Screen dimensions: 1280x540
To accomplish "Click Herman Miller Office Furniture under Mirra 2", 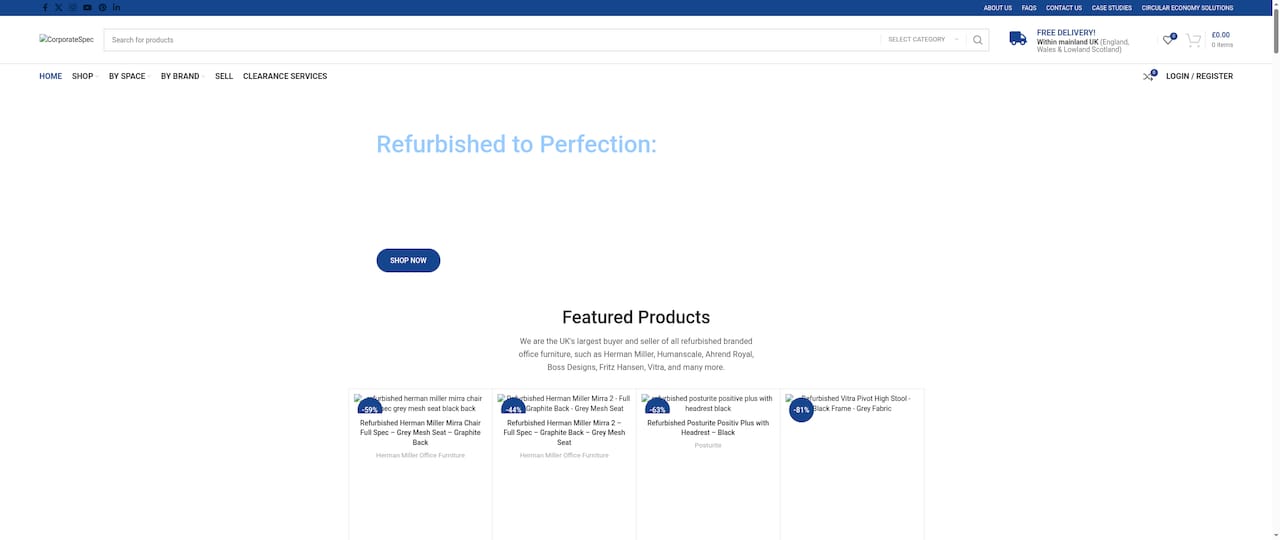I will [564, 455].
